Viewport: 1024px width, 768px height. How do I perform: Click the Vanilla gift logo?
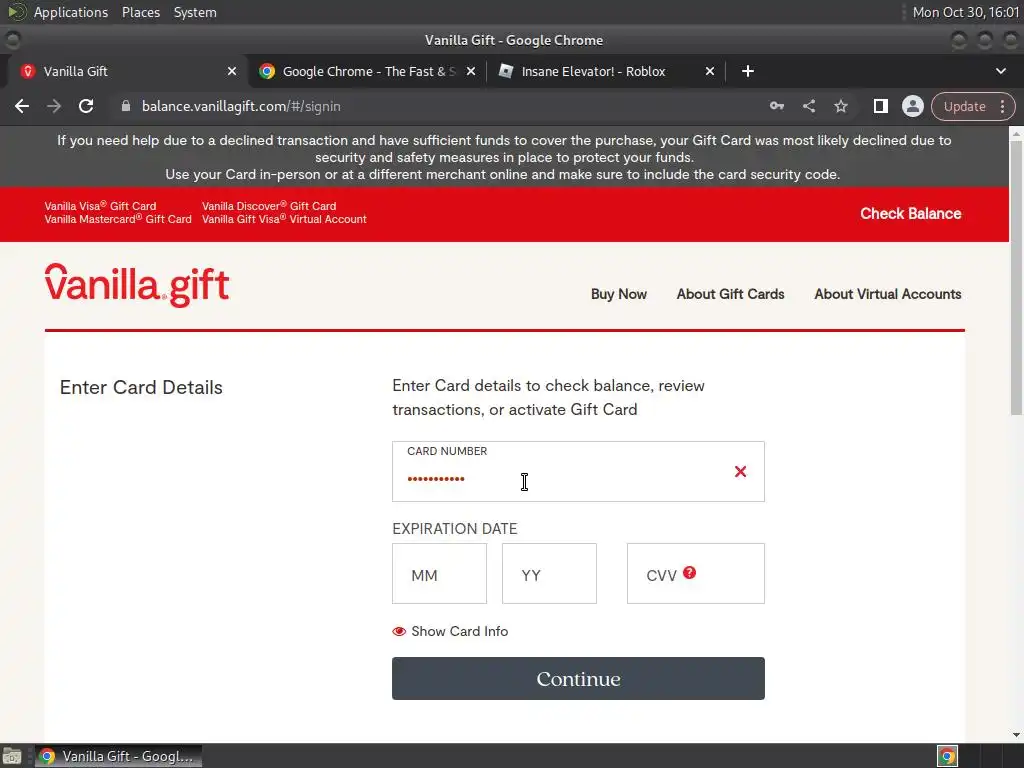click(136, 285)
